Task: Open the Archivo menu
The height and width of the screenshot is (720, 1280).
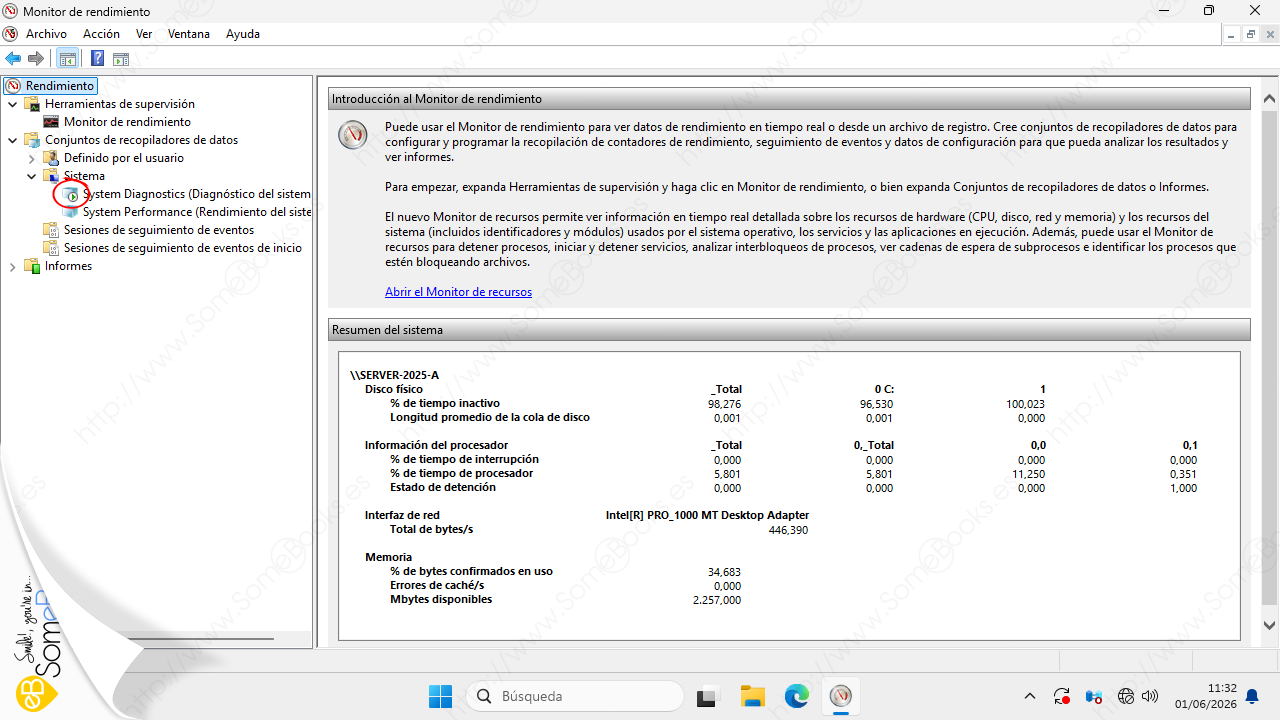Action: point(46,33)
